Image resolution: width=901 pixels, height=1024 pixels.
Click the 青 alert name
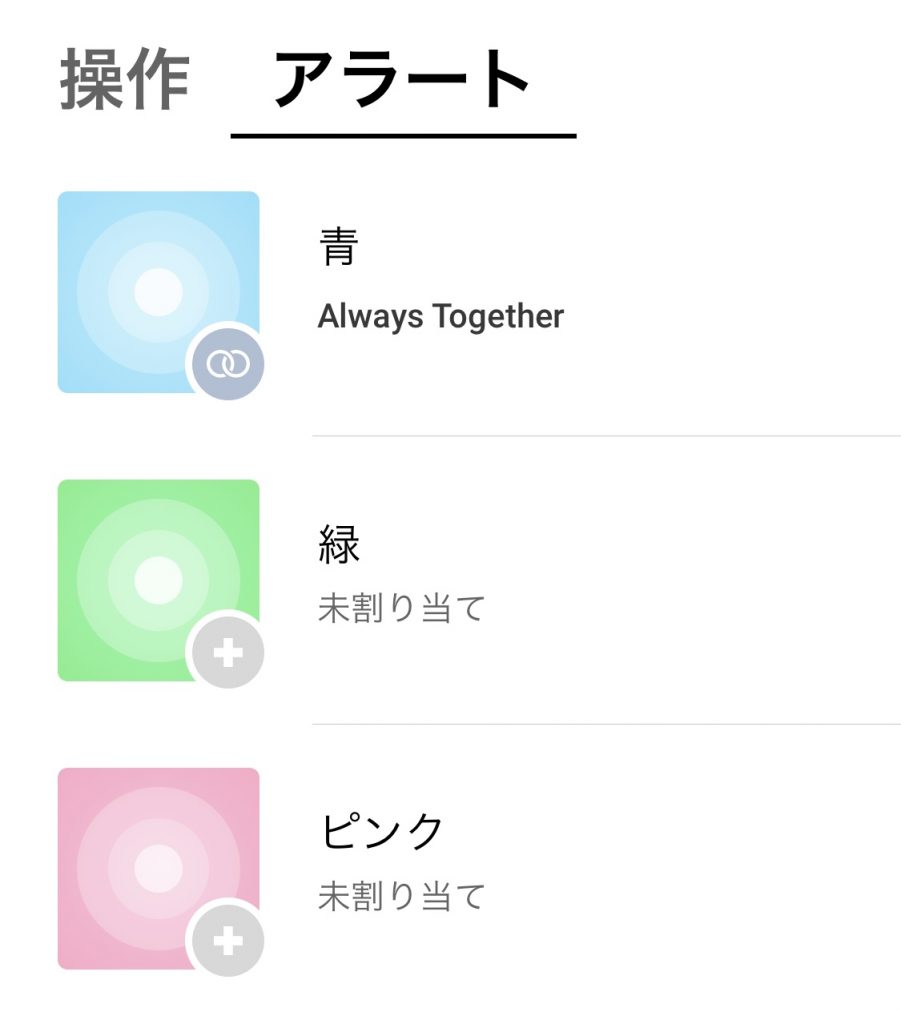[339, 247]
